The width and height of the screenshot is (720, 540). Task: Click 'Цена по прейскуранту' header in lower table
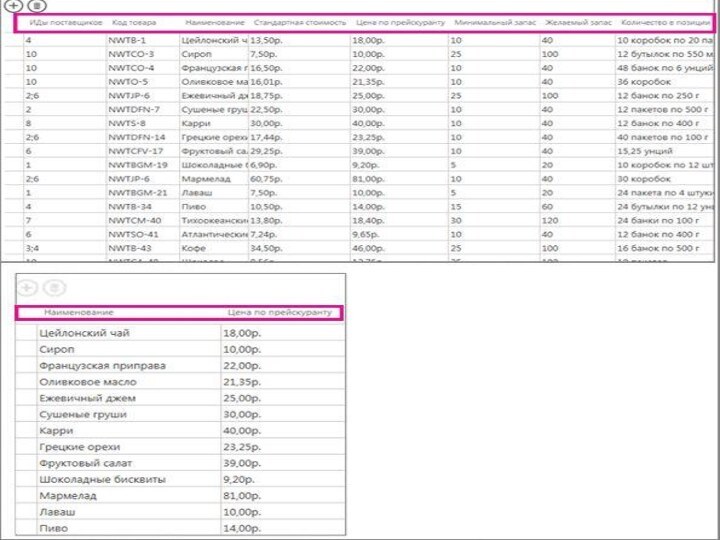[x=279, y=313]
